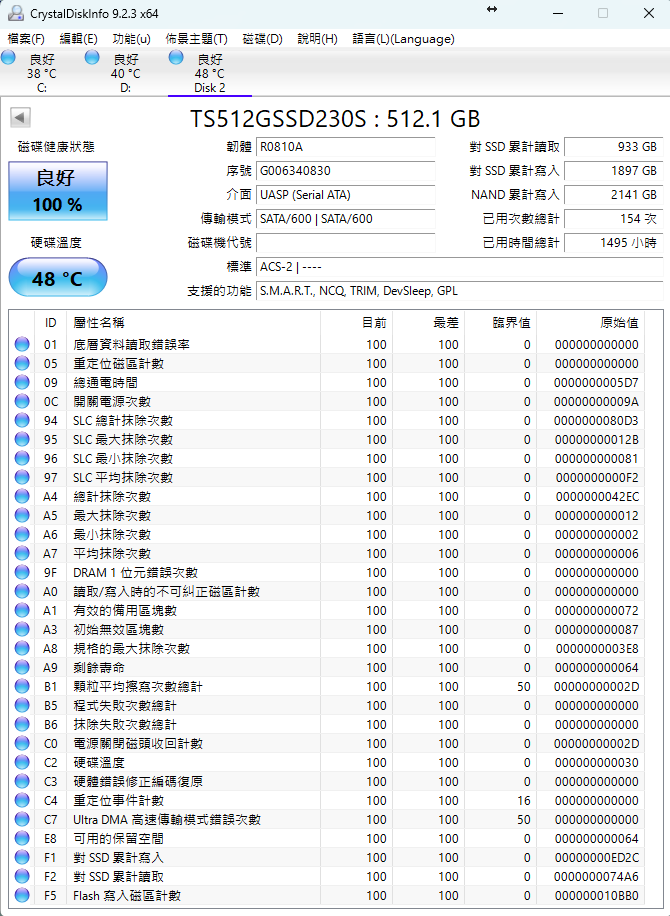Click the status icon for F5 Flash 寫入磁區計數

22,895
